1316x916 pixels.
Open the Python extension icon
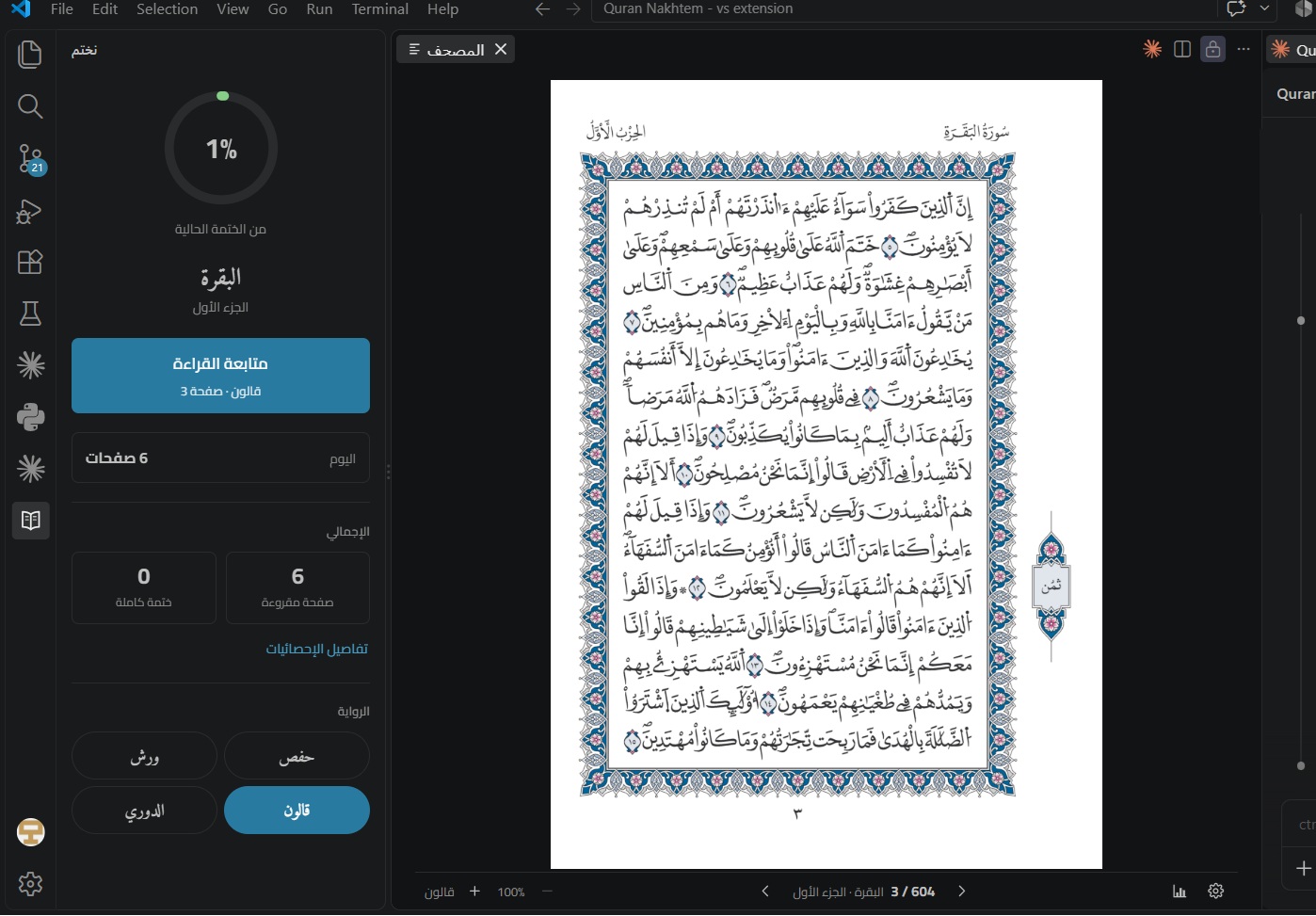[30, 416]
